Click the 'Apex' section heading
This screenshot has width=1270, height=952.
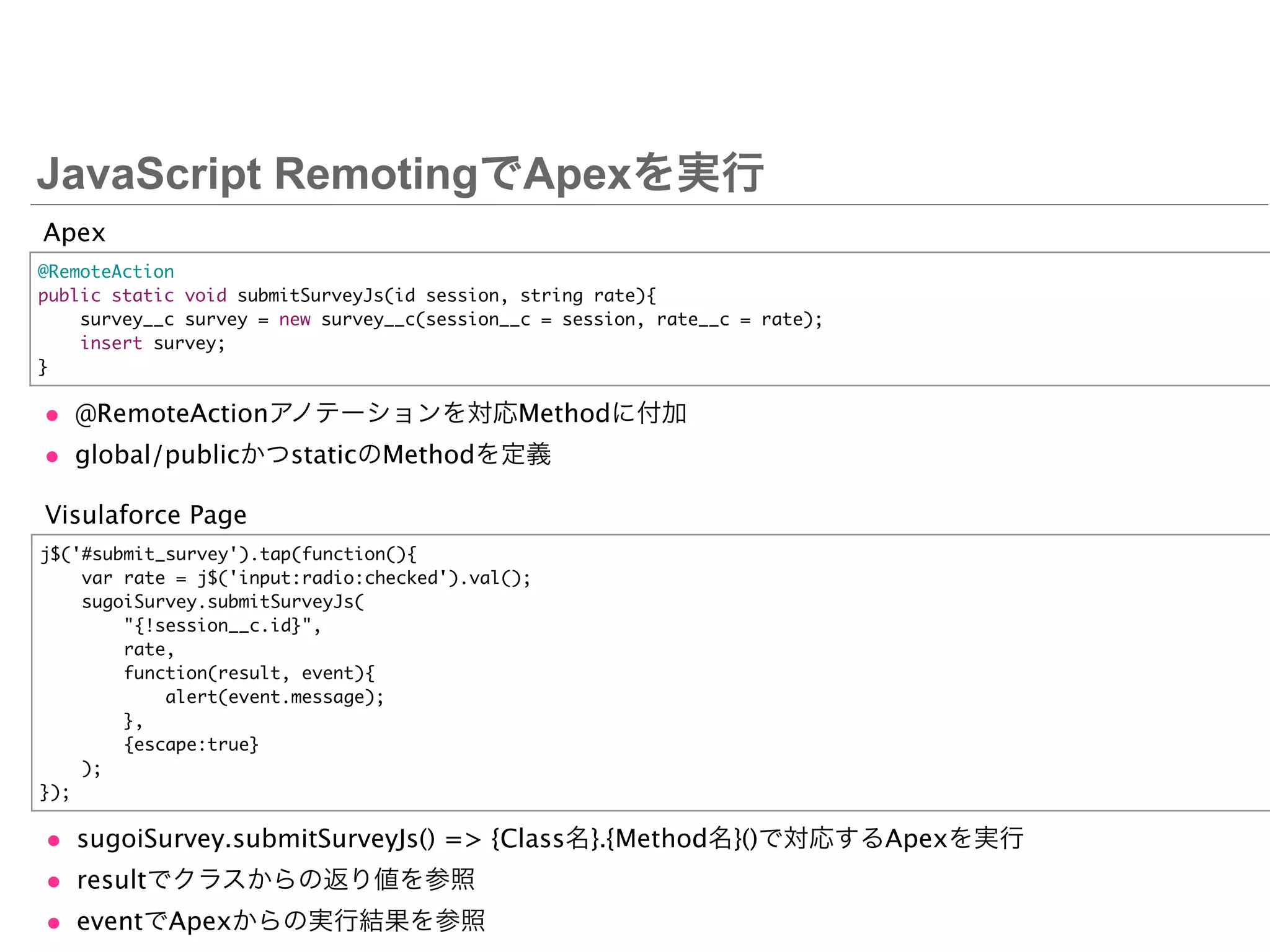pos(74,233)
